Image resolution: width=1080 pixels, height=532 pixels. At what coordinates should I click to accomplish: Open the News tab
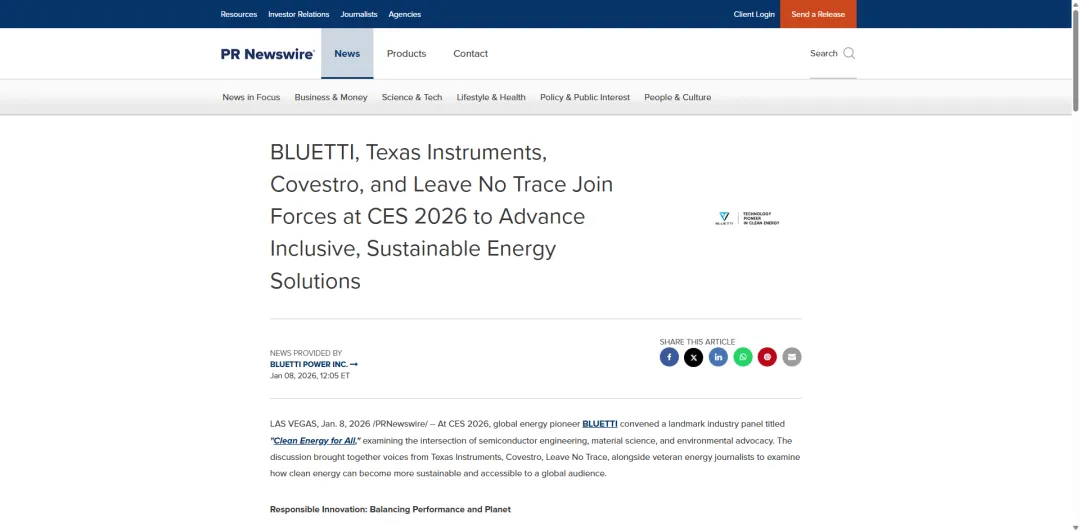point(347,54)
